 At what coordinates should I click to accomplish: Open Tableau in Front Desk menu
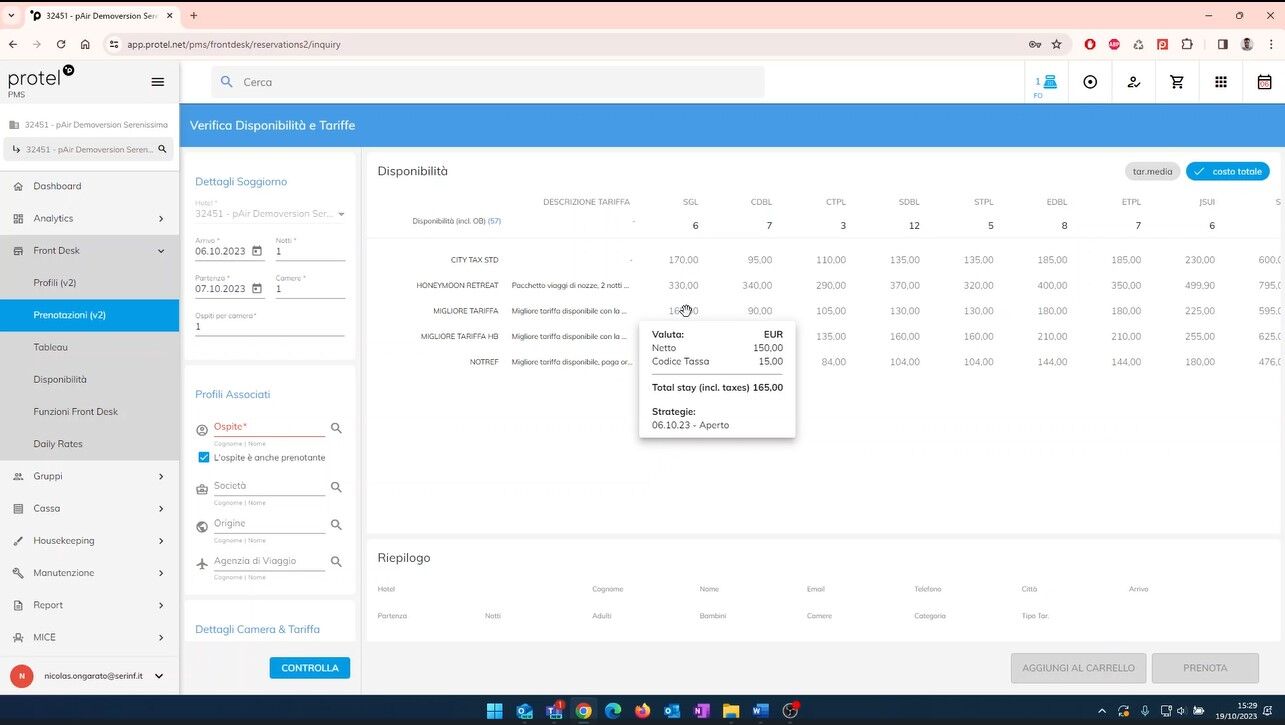click(51, 347)
